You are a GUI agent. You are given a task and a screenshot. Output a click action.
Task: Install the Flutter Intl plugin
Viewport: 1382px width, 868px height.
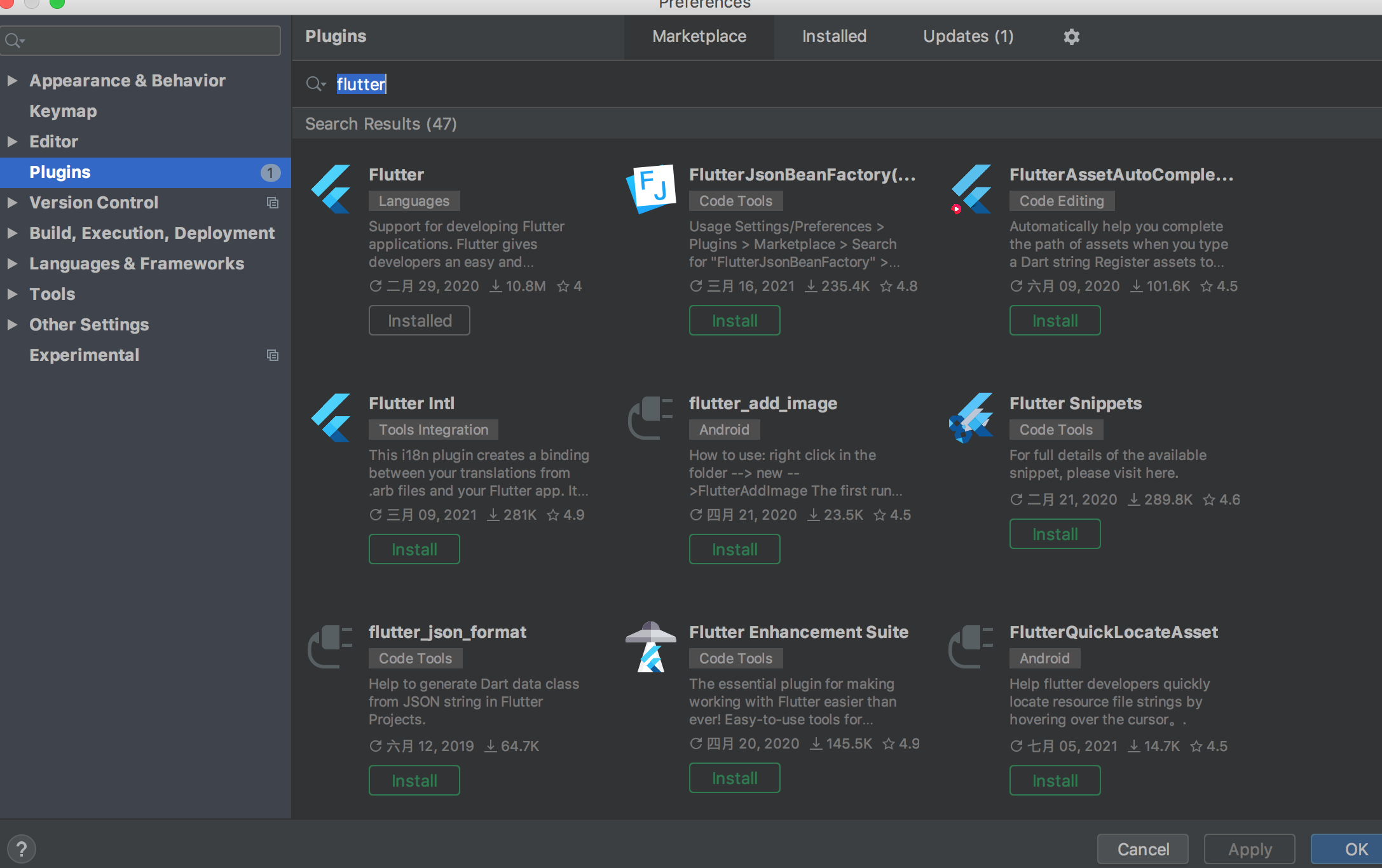414,549
